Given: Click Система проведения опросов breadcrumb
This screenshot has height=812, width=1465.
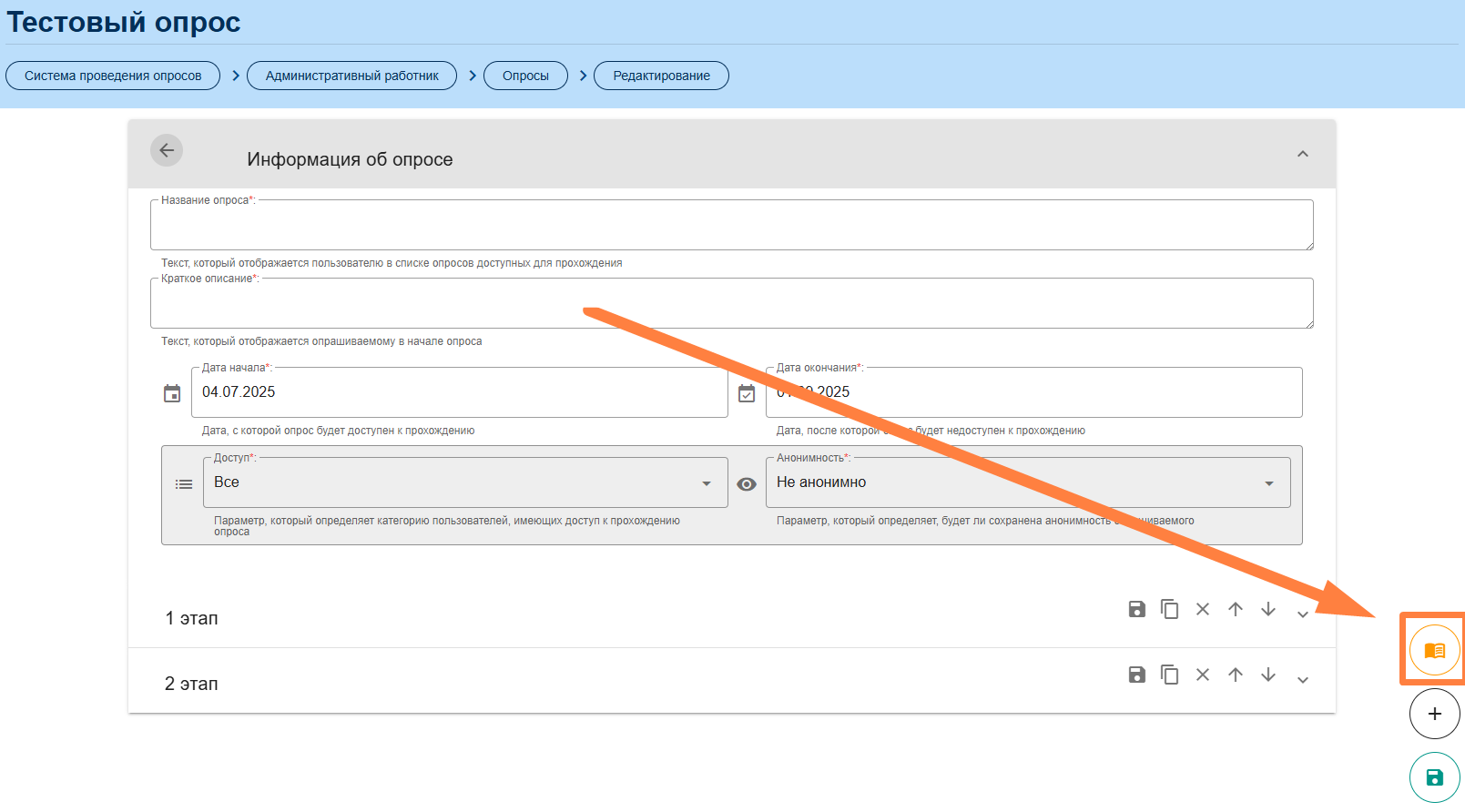Looking at the screenshot, I should pyautogui.click(x=113, y=76).
